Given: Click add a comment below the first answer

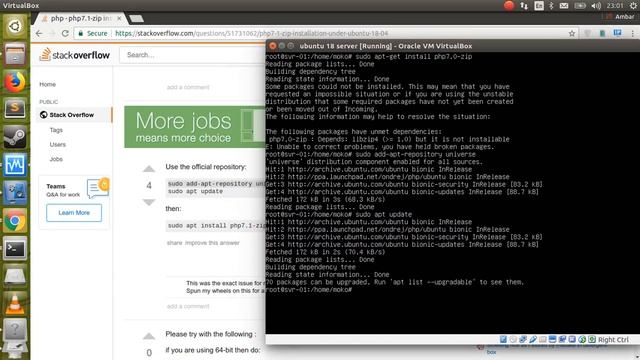Looking at the screenshot, I should pyautogui.click(x=188, y=306).
